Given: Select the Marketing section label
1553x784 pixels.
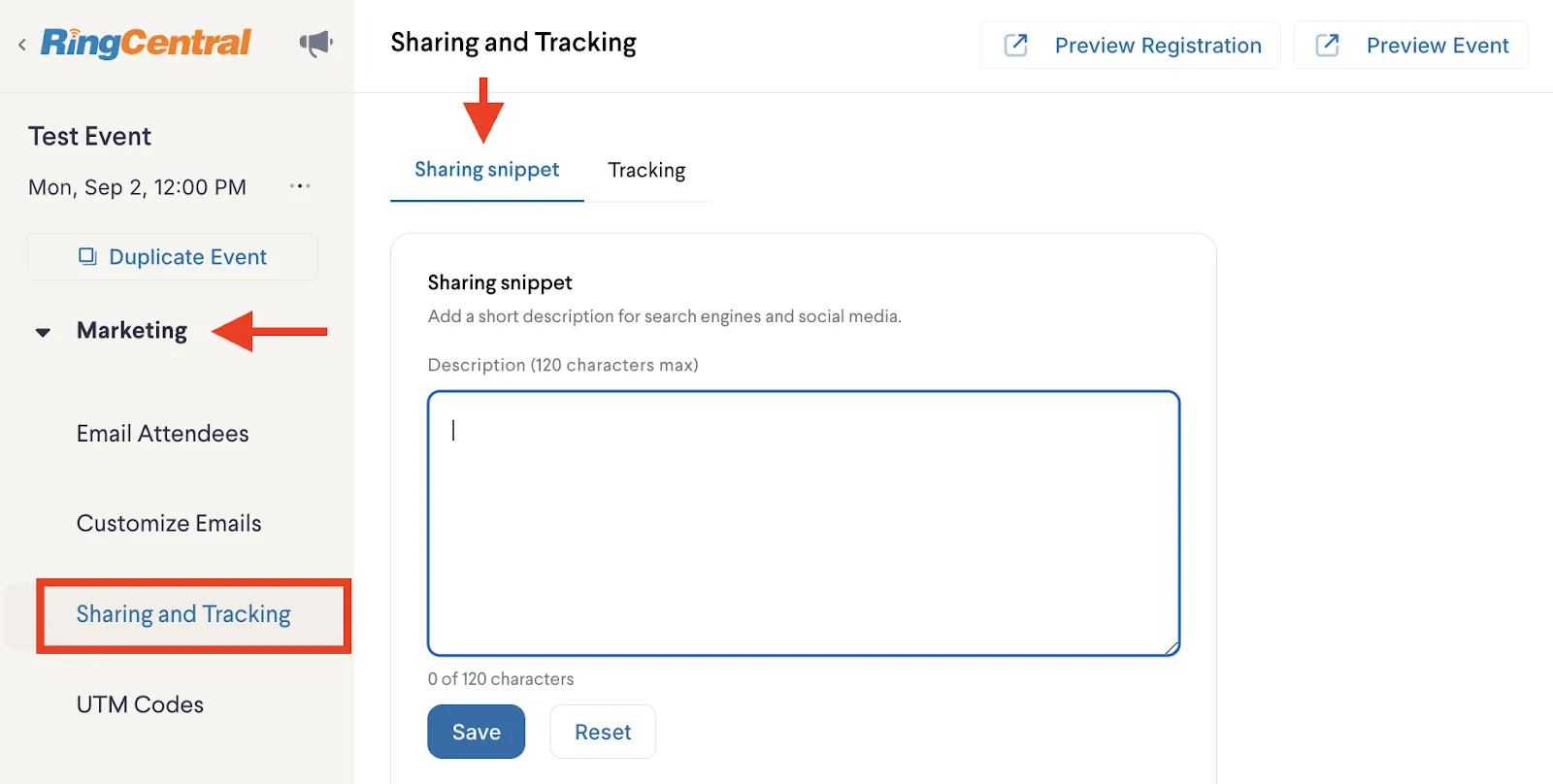Looking at the screenshot, I should pos(132,331).
